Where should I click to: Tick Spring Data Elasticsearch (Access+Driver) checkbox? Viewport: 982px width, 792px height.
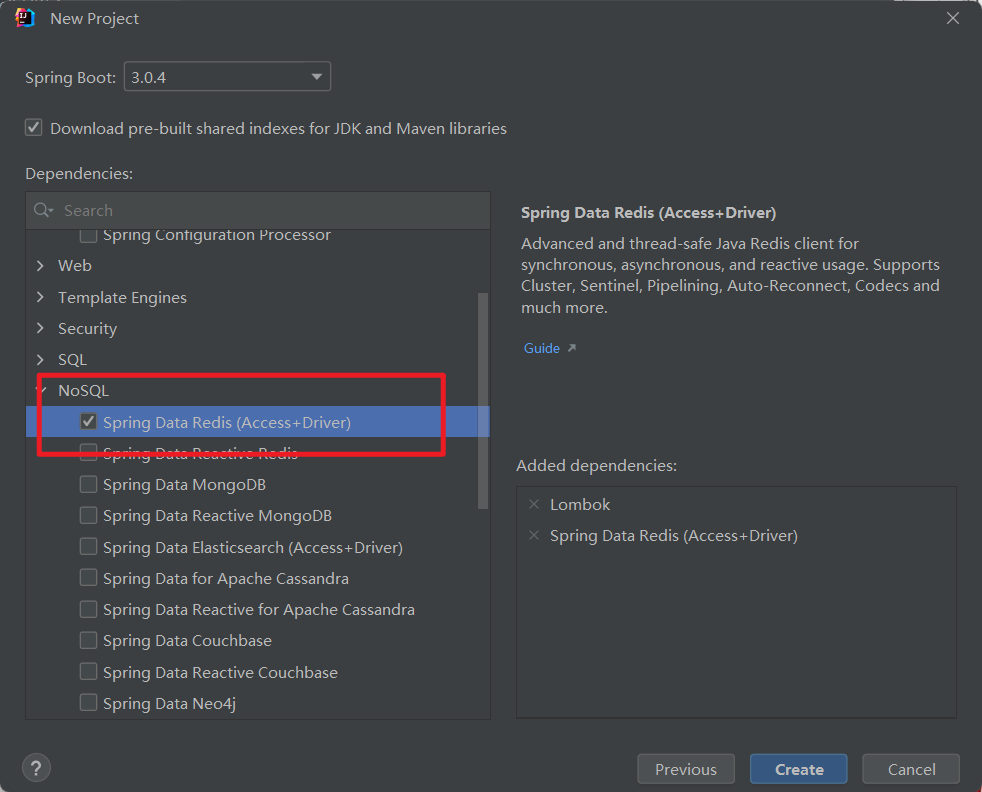88,547
